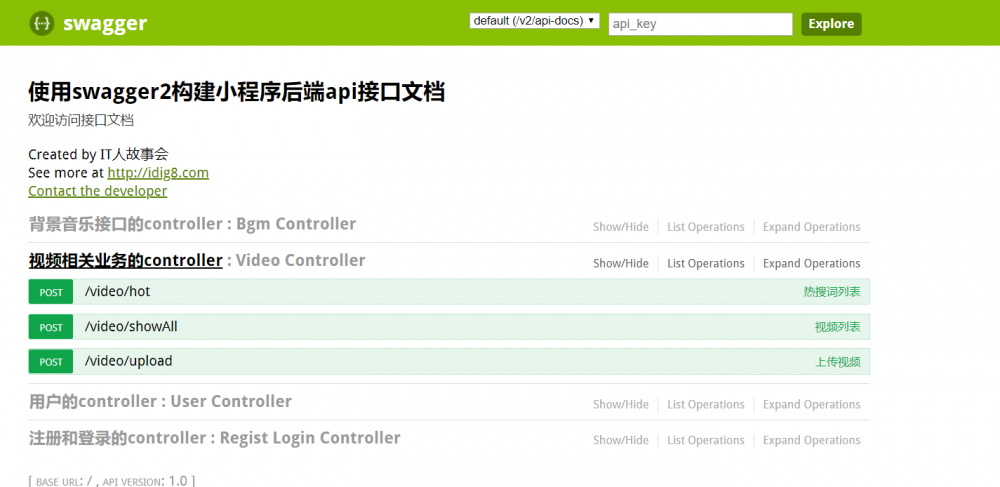
Task: Click POST badge of /video/upload
Action: (x=51, y=361)
